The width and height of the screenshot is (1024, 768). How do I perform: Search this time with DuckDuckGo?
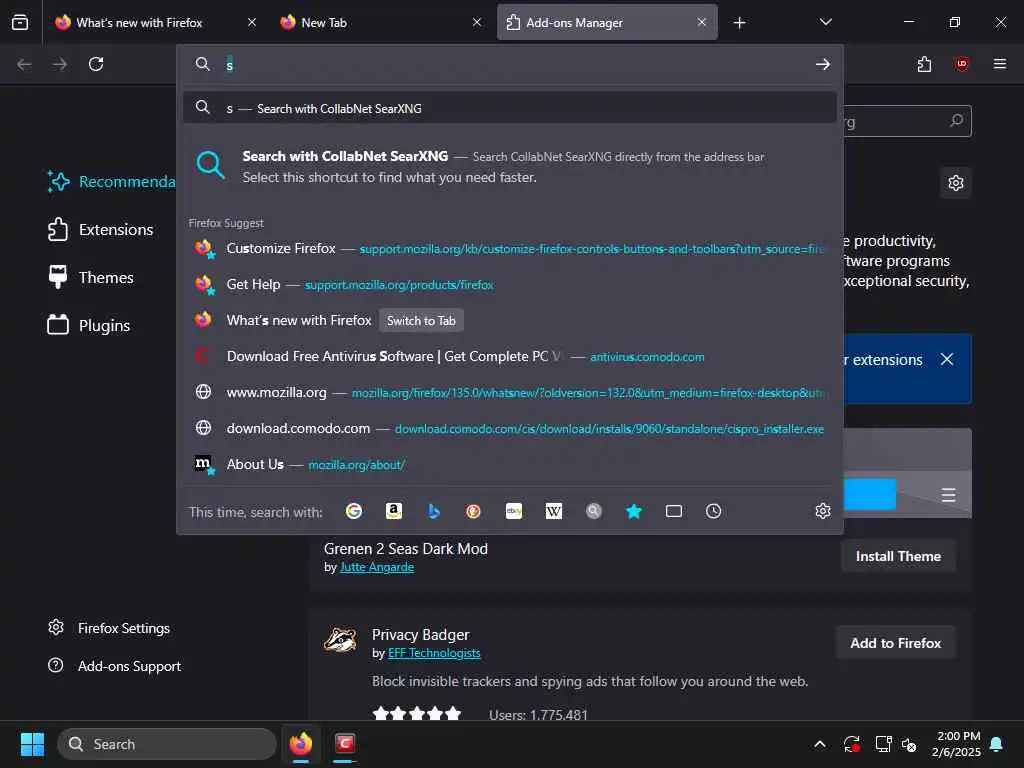(x=473, y=511)
